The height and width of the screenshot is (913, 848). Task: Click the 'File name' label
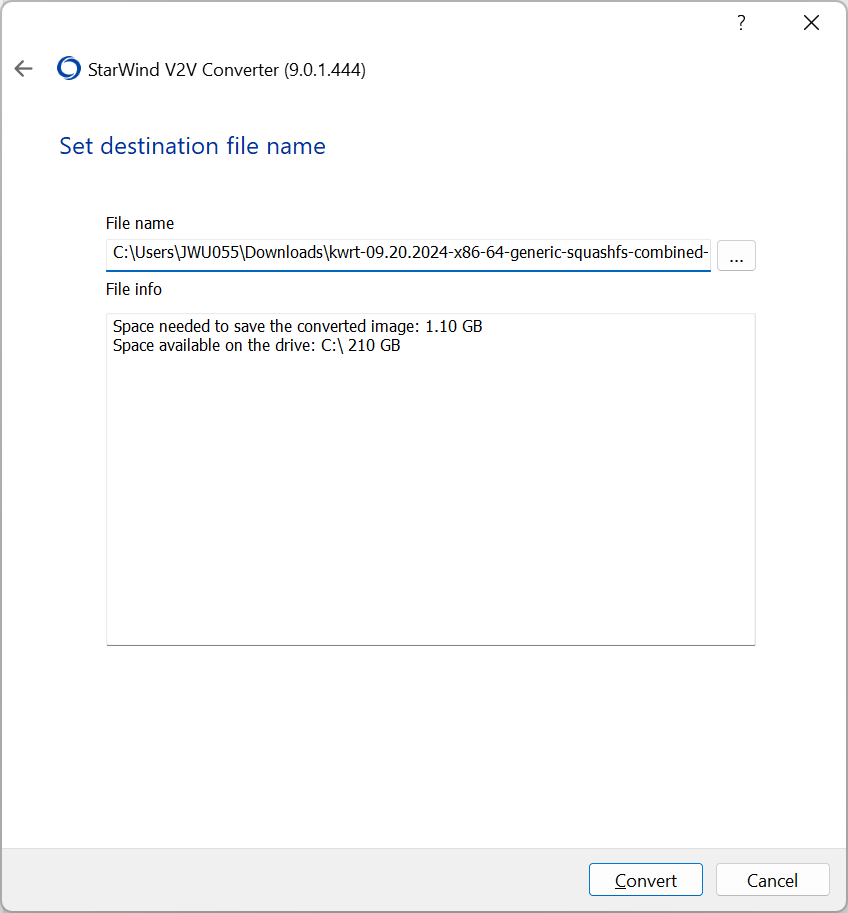tap(139, 223)
